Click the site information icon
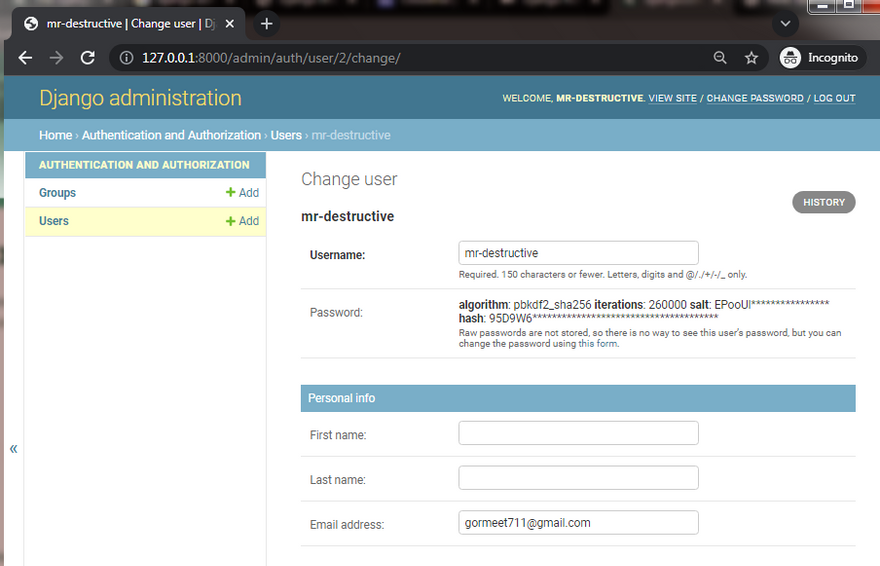Image resolution: width=880 pixels, height=566 pixels. tap(126, 58)
